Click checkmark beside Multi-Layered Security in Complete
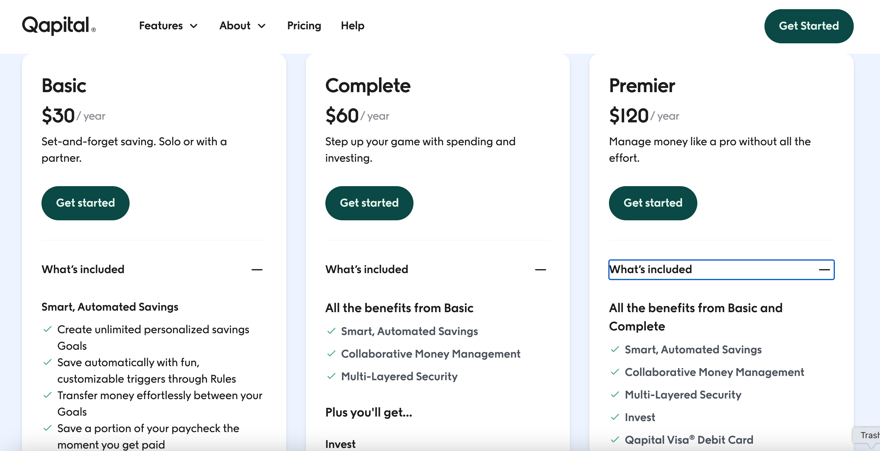 (331, 376)
